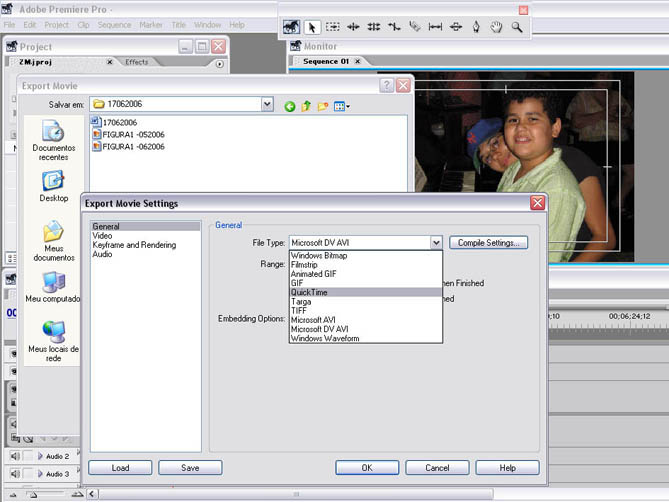
Task: Select the Track Select tool
Action: click(332, 27)
